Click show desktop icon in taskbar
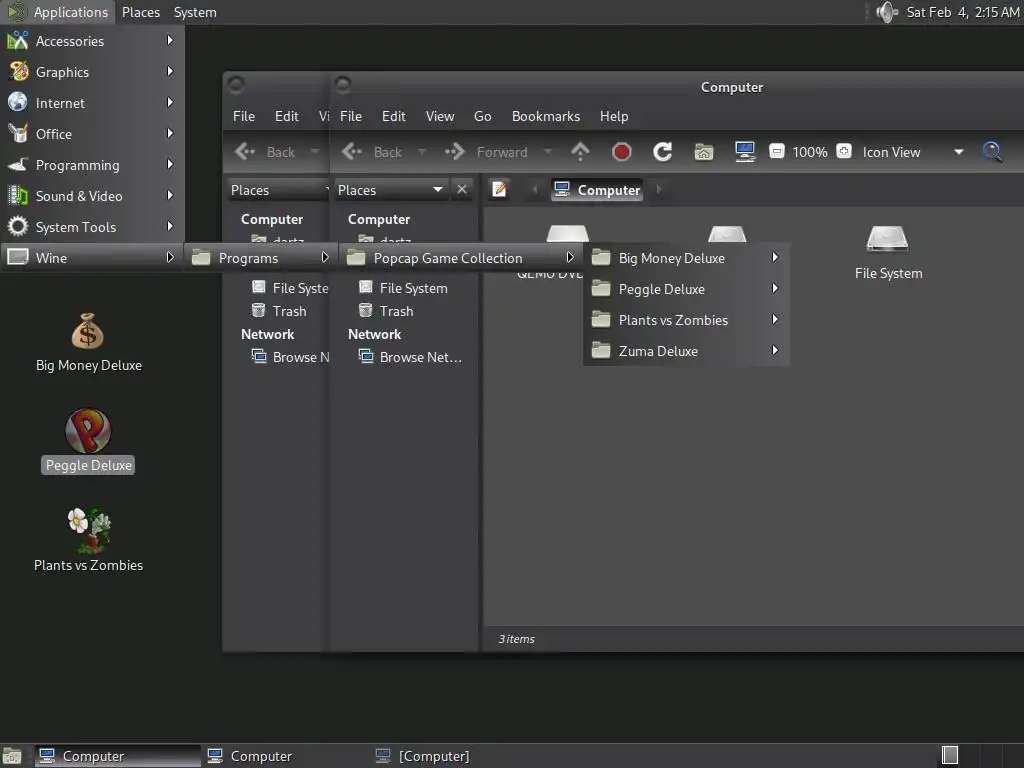The width and height of the screenshot is (1024, 768). 12,756
